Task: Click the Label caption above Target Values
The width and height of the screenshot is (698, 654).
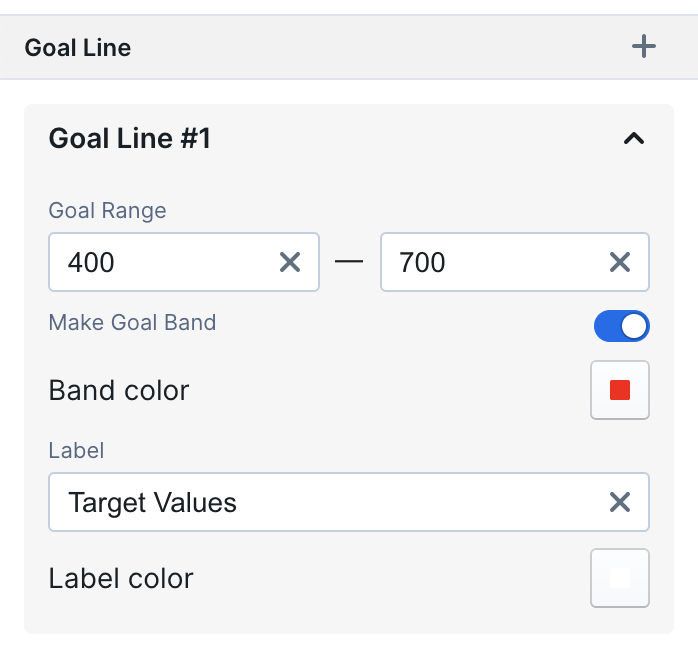Action: [x=76, y=450]
